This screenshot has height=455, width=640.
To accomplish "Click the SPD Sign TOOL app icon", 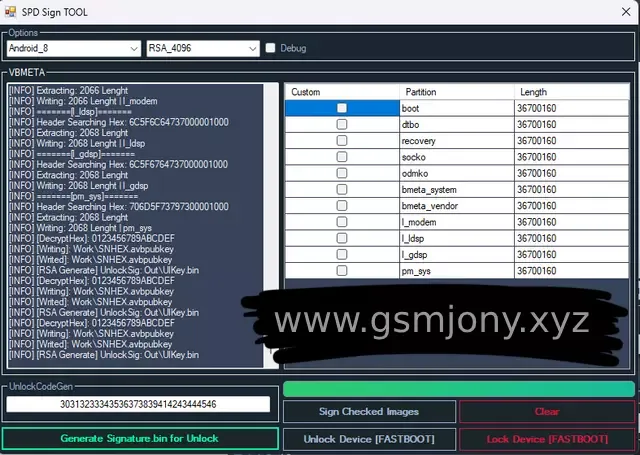I will tap(10, 12).
